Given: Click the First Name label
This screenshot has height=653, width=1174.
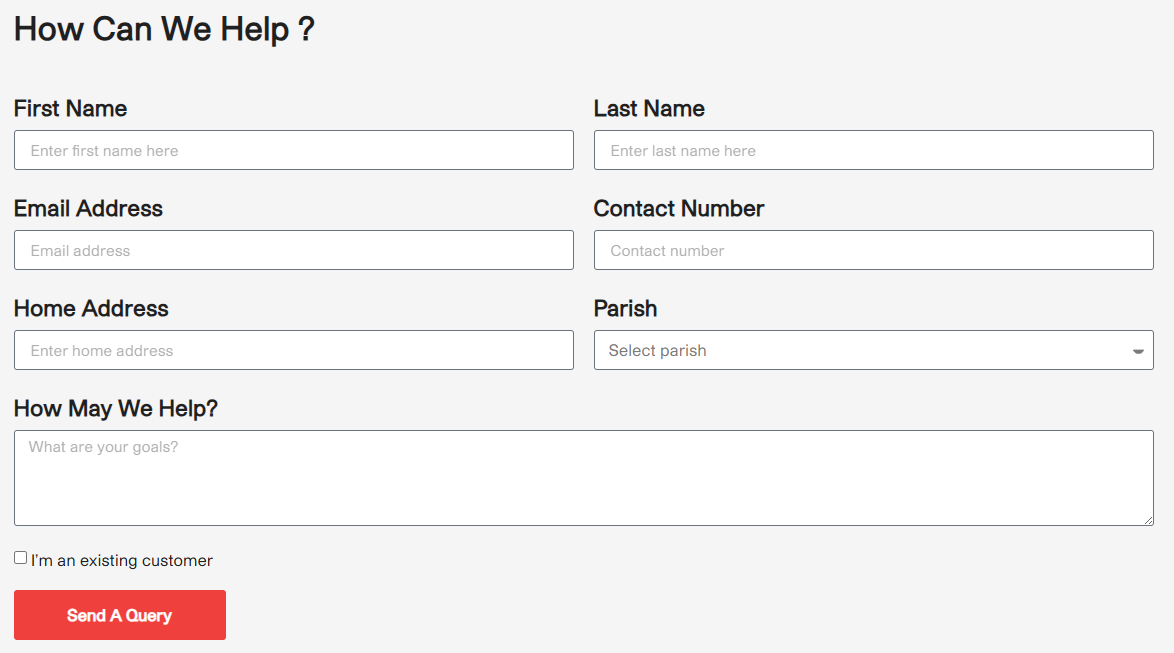Looking at the screenshot, I should coord(70,108).
